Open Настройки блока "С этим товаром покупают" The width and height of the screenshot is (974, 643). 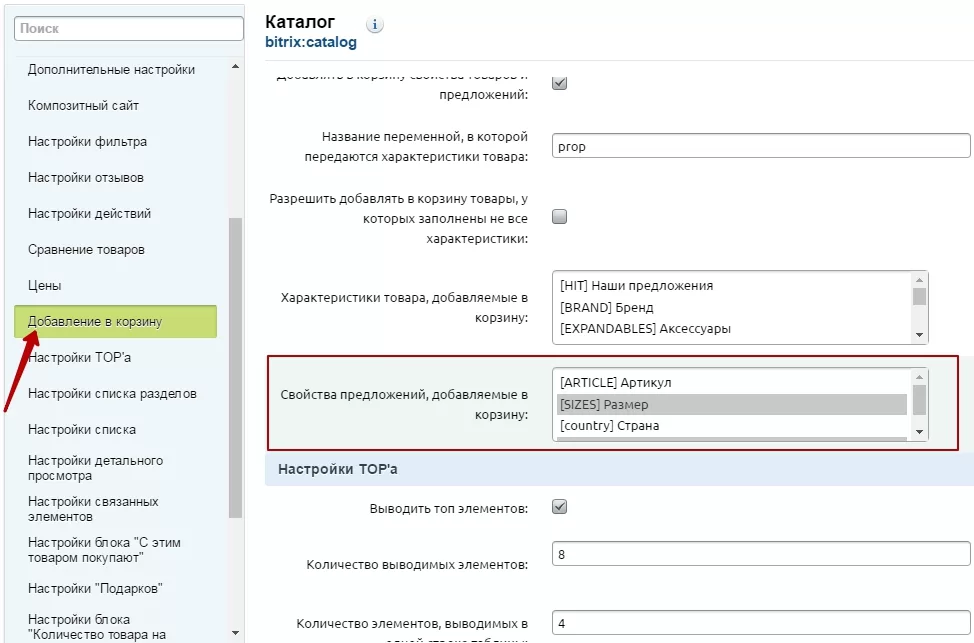click(x=104, y=550)
